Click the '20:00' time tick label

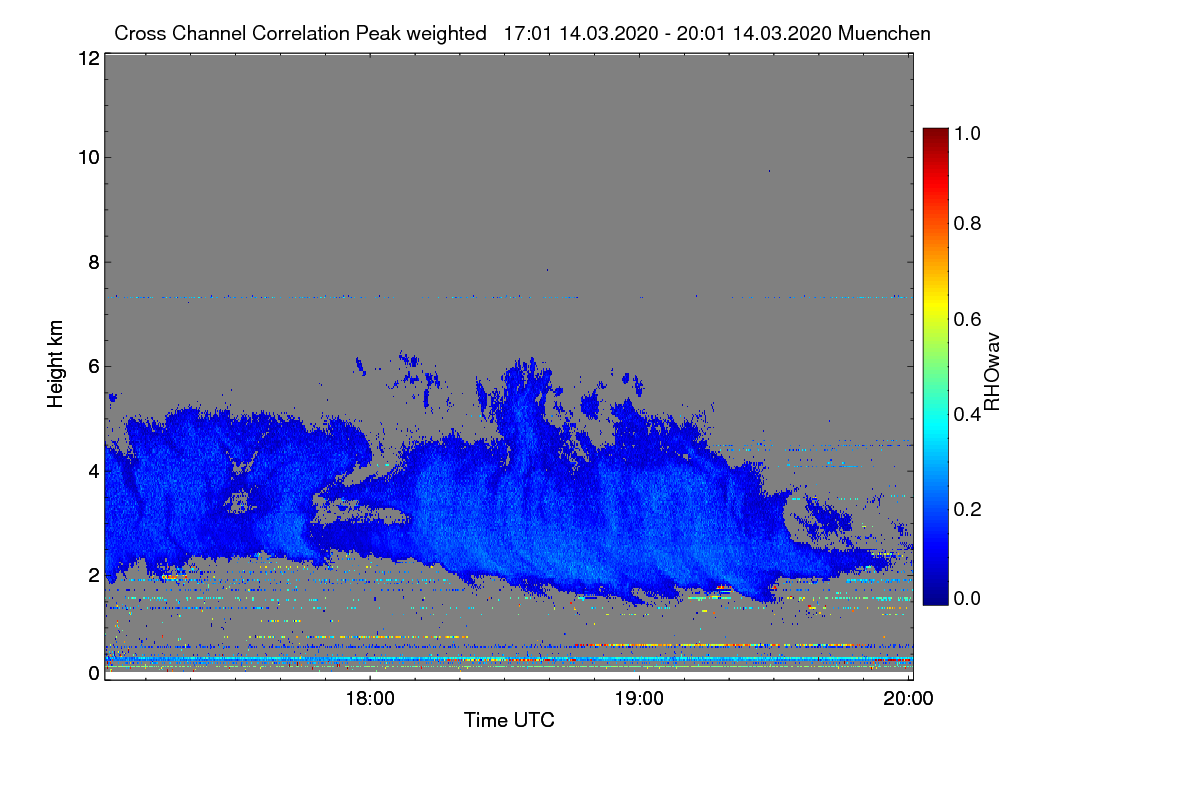tap(909, 698)
